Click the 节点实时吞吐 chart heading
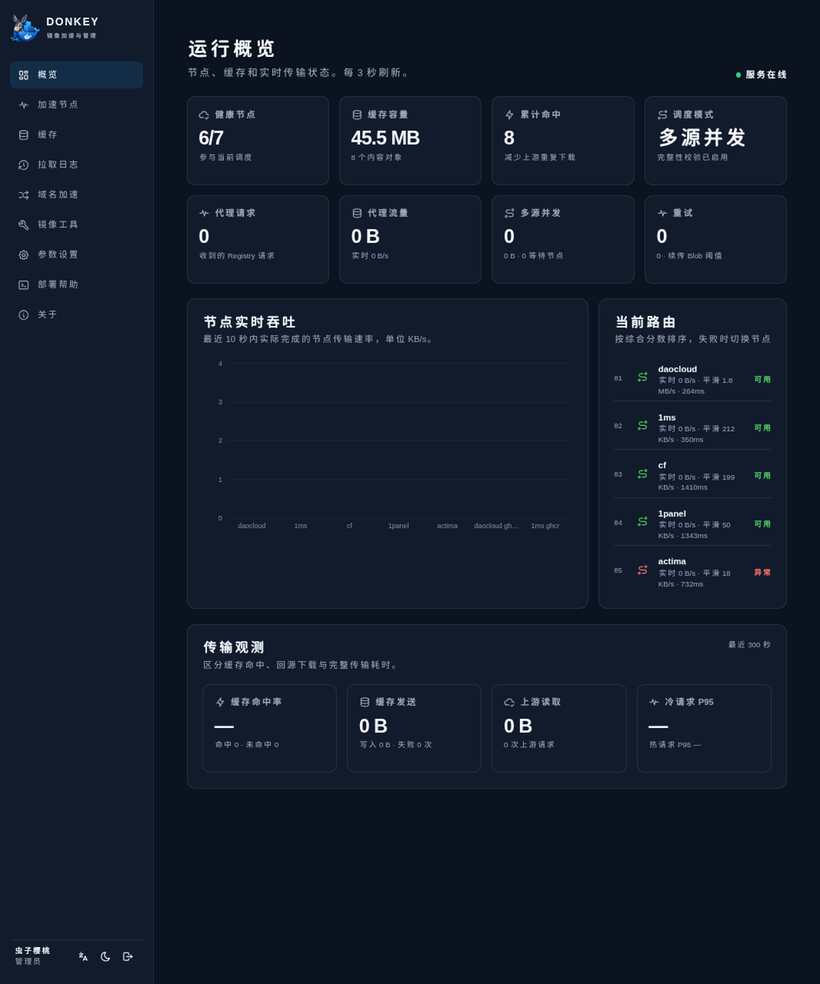820x984 pixels. point(249,322)
